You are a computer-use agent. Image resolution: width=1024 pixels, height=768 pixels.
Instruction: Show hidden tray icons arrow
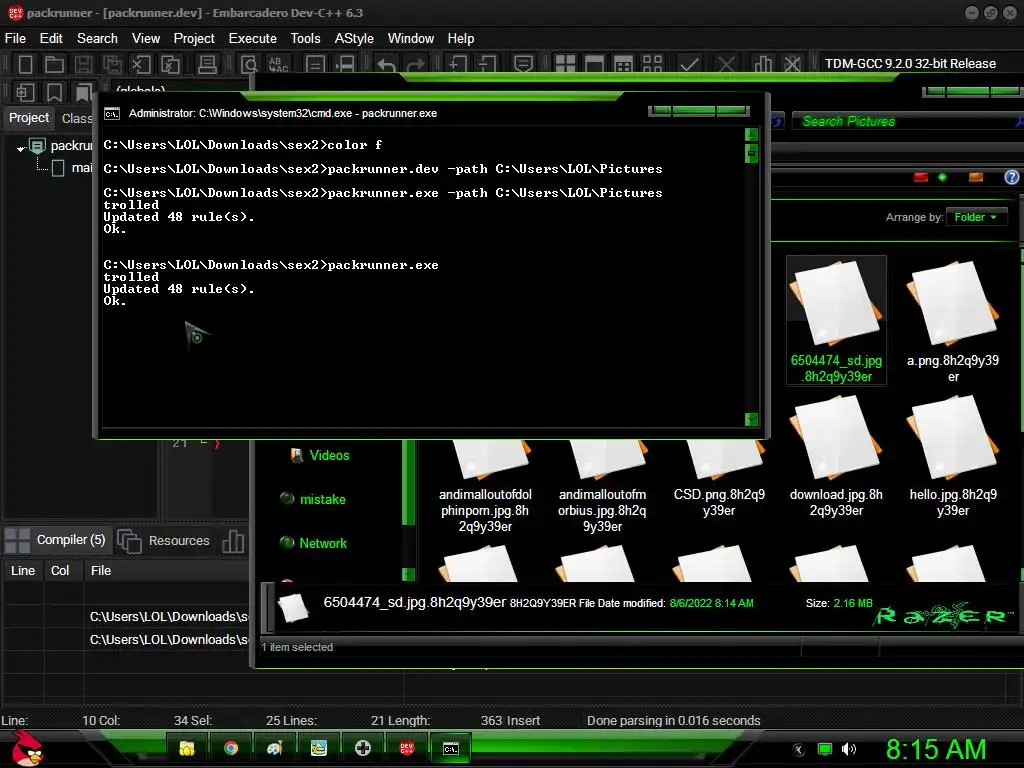click(799, 750)
